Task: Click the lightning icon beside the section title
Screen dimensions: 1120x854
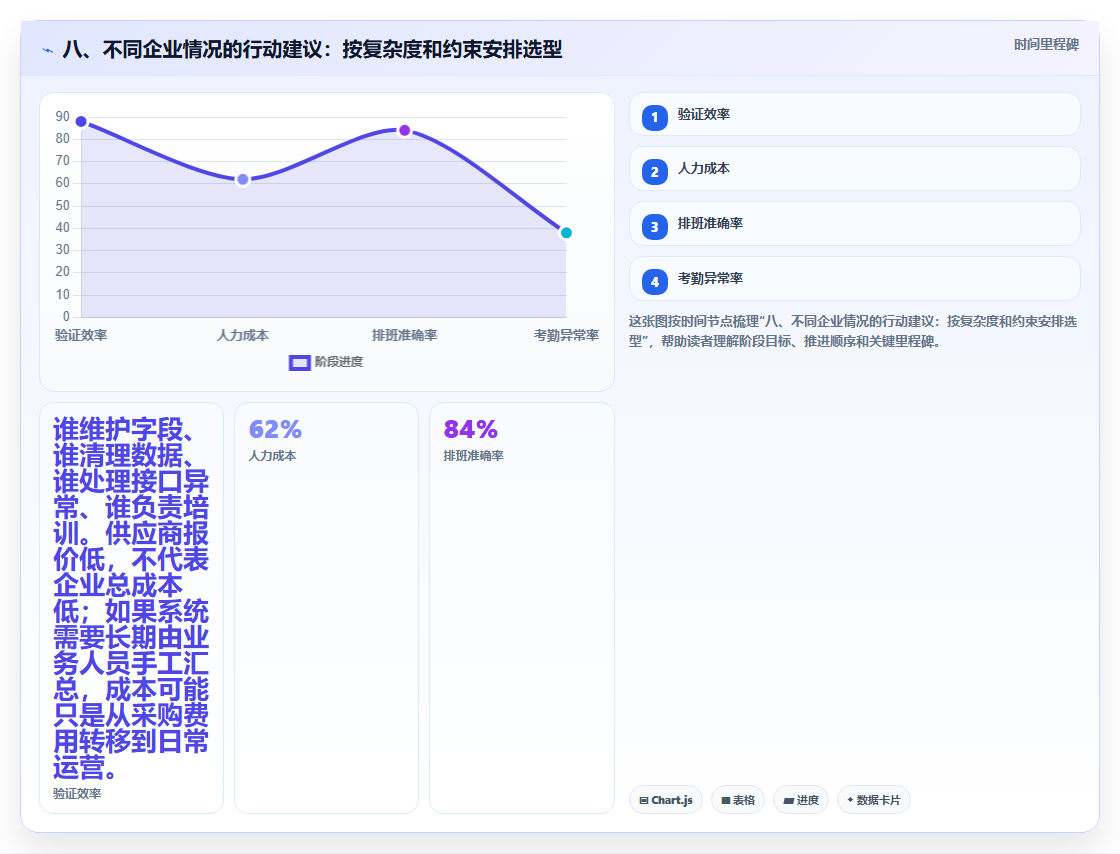Action: (x=48, y=51)
